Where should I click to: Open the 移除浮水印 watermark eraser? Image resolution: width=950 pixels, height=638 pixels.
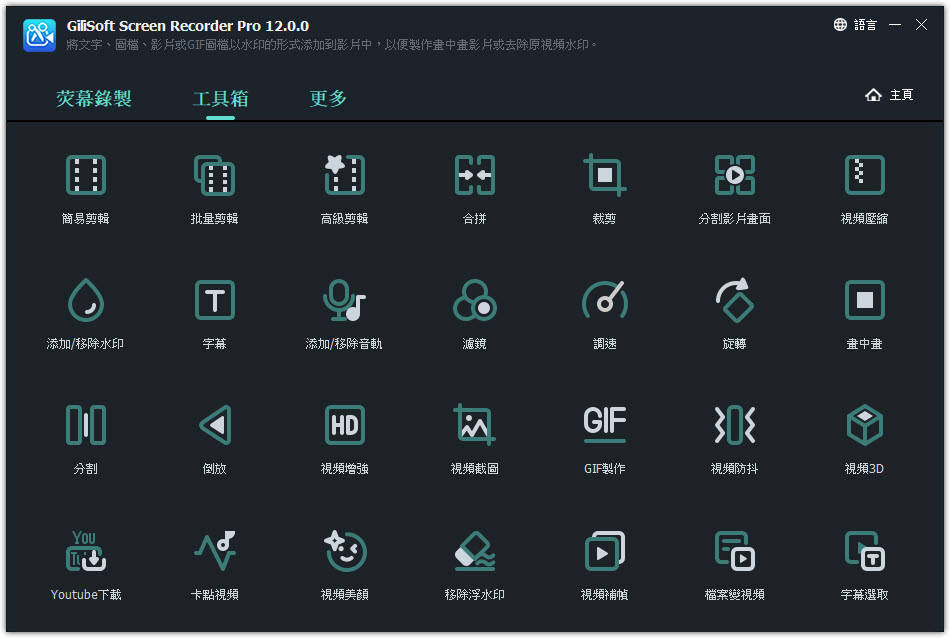pyautogui.click(x=475, y=552)
